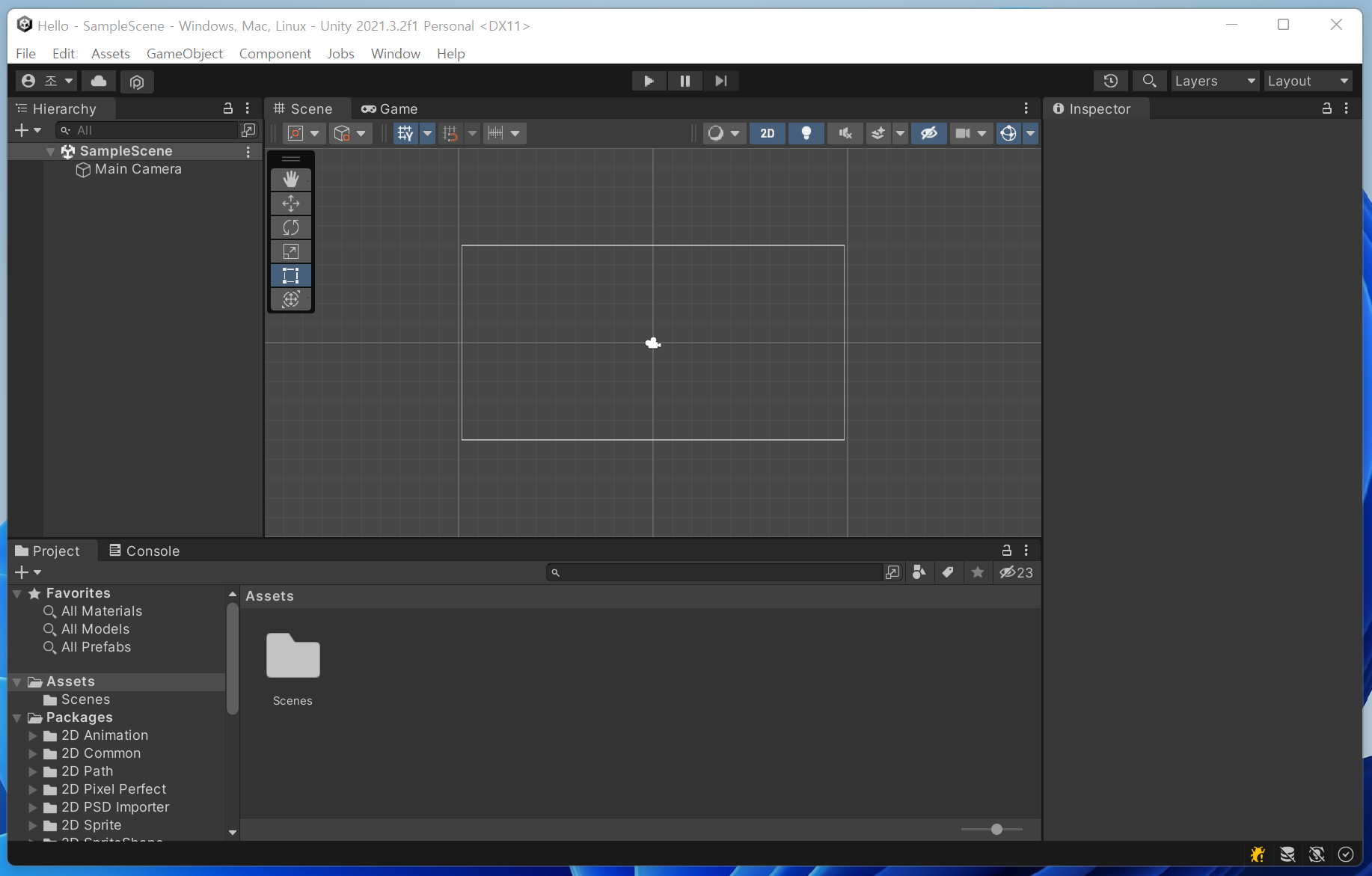The image size is (1372, 876).
Task: Open search window icon in Project panel
Action: pos(892,572)
